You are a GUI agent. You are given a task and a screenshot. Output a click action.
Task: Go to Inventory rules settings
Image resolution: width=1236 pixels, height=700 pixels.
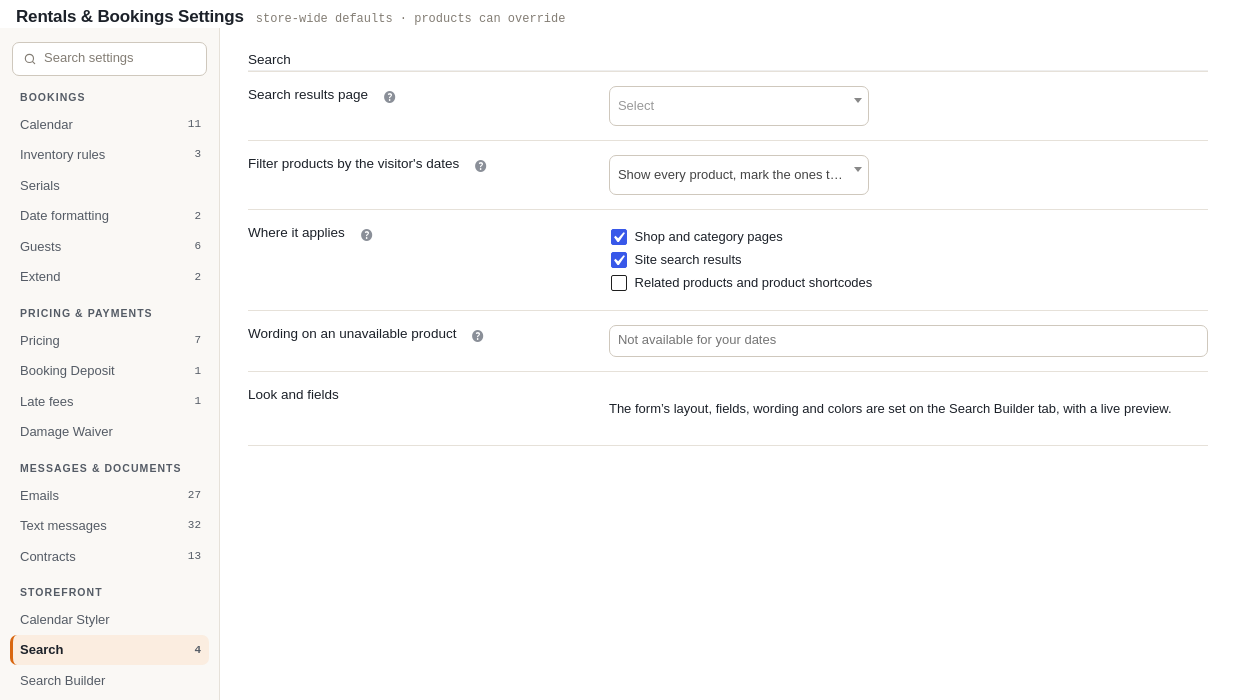(110, 155)
